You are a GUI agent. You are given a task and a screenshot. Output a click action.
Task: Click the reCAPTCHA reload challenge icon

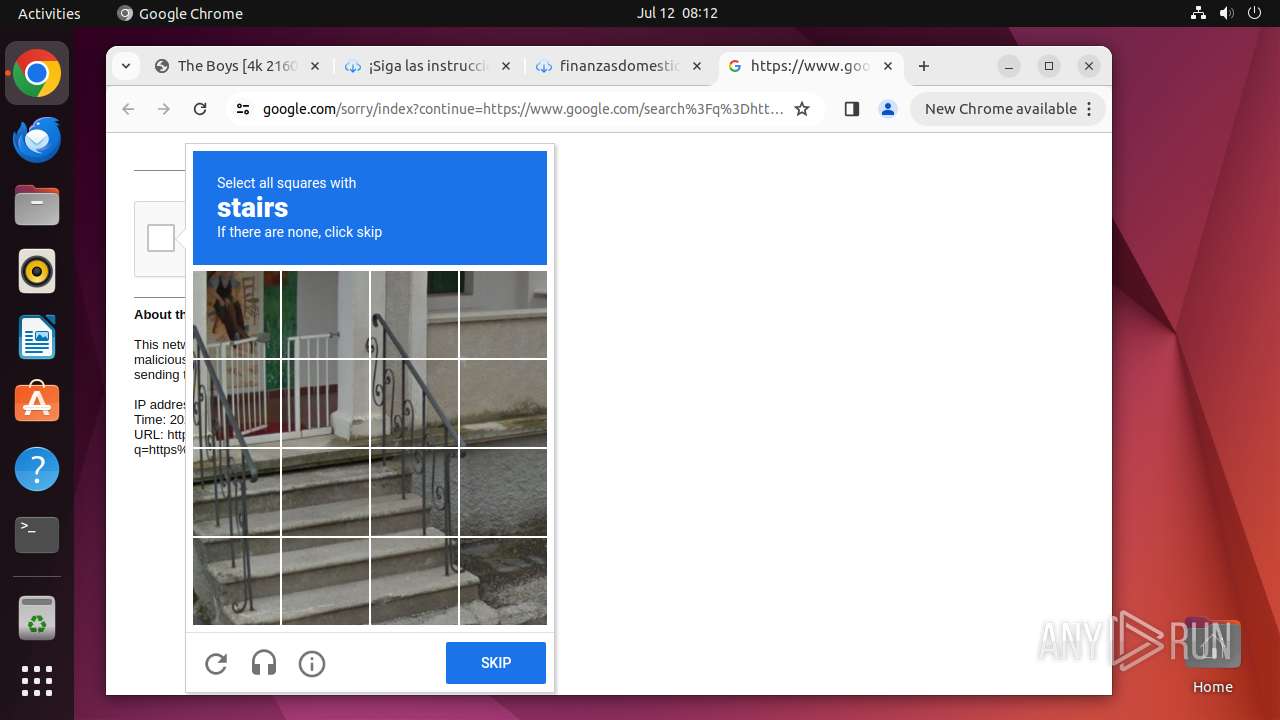216,663
